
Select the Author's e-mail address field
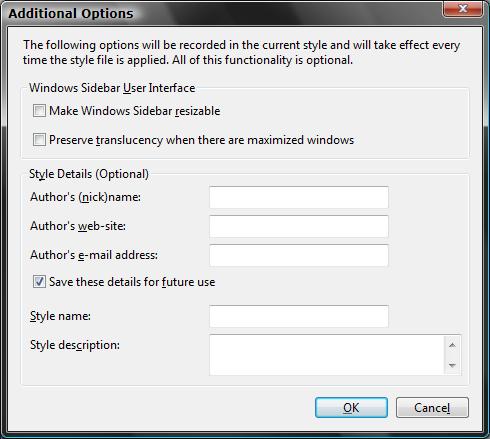coord(299,255)
